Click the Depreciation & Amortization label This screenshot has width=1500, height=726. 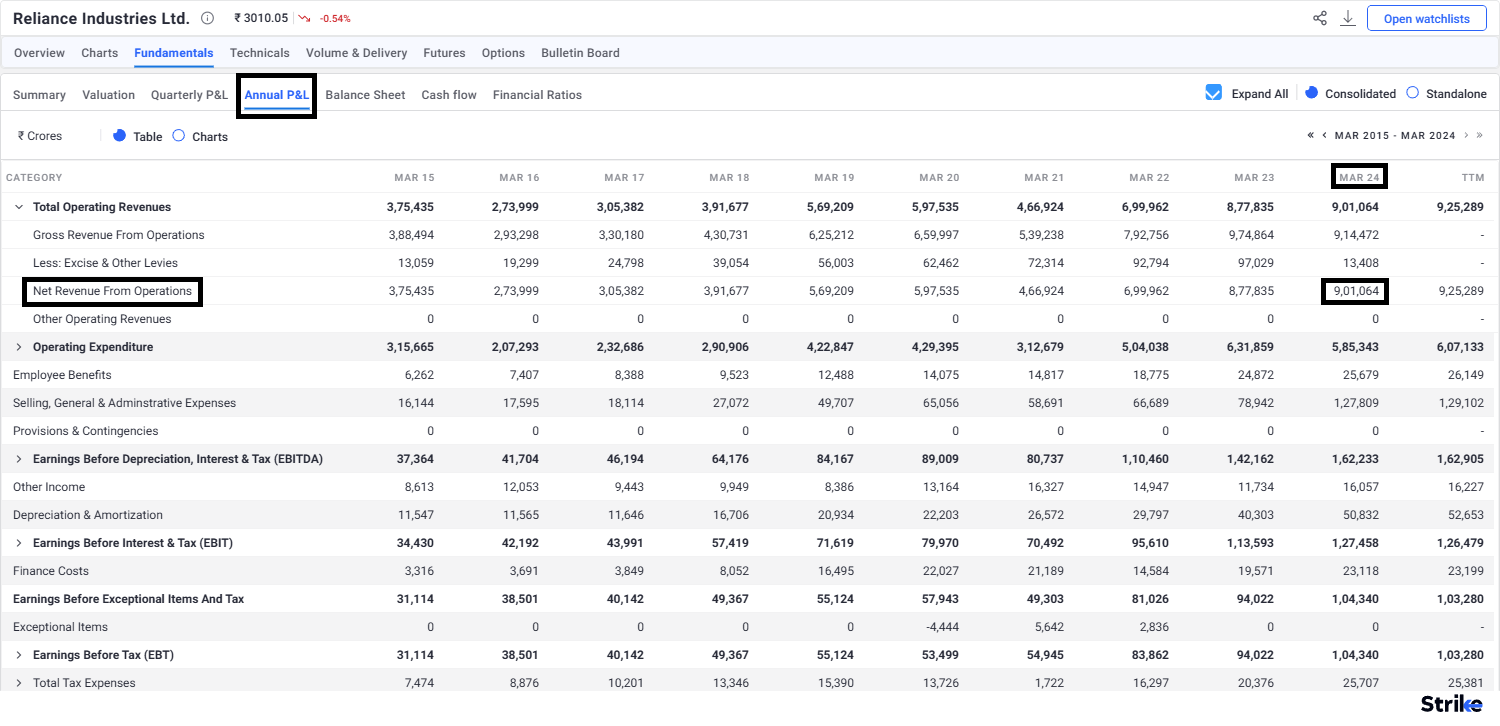tap(88, 515)
